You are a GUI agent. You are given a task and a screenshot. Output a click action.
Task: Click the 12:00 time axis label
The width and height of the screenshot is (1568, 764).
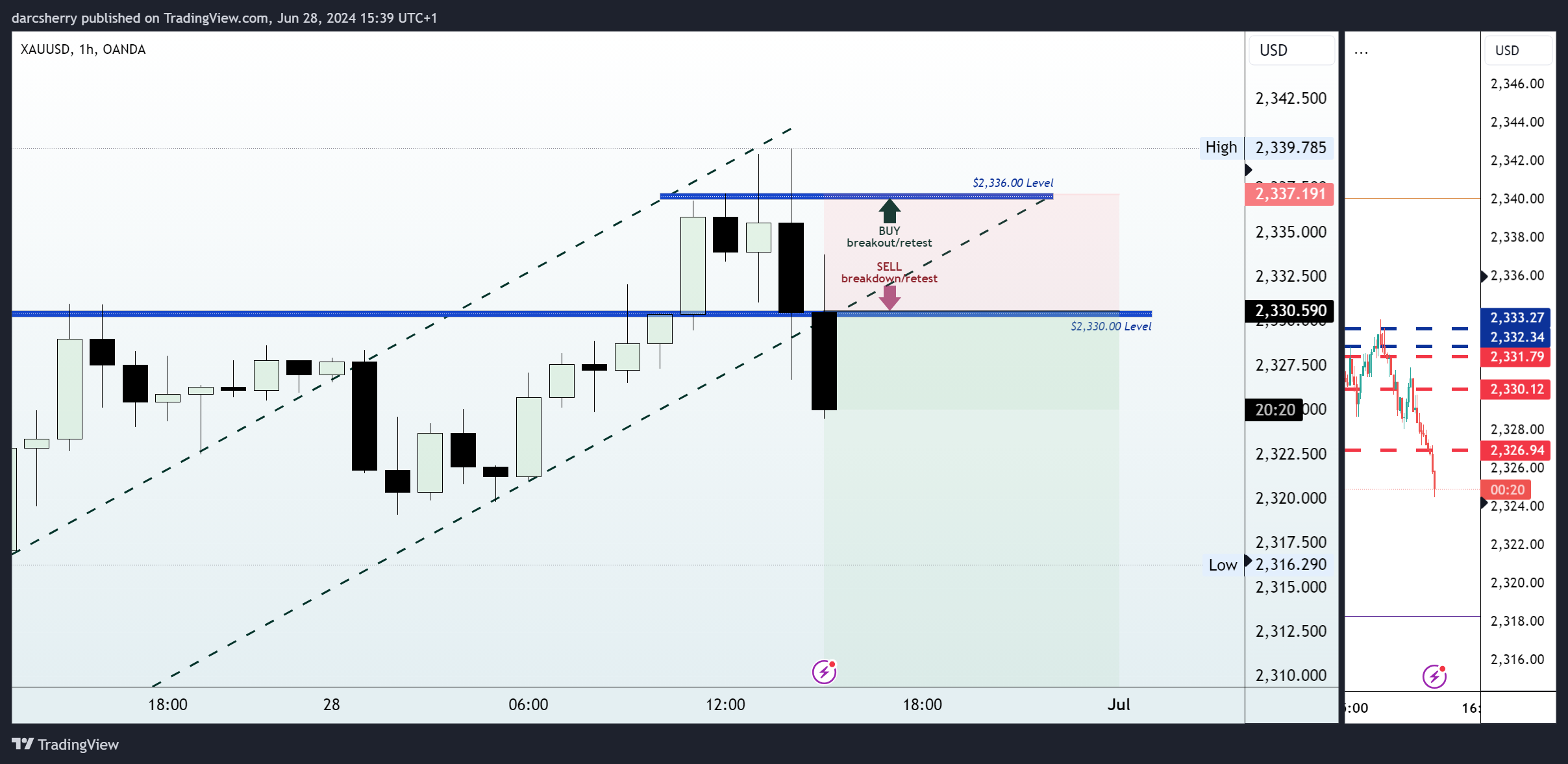[725, 704]
